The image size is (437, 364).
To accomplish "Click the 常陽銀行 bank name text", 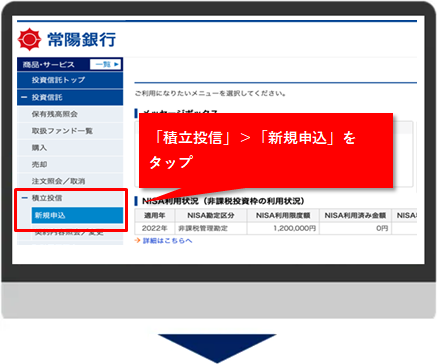I will pos(82,40).
